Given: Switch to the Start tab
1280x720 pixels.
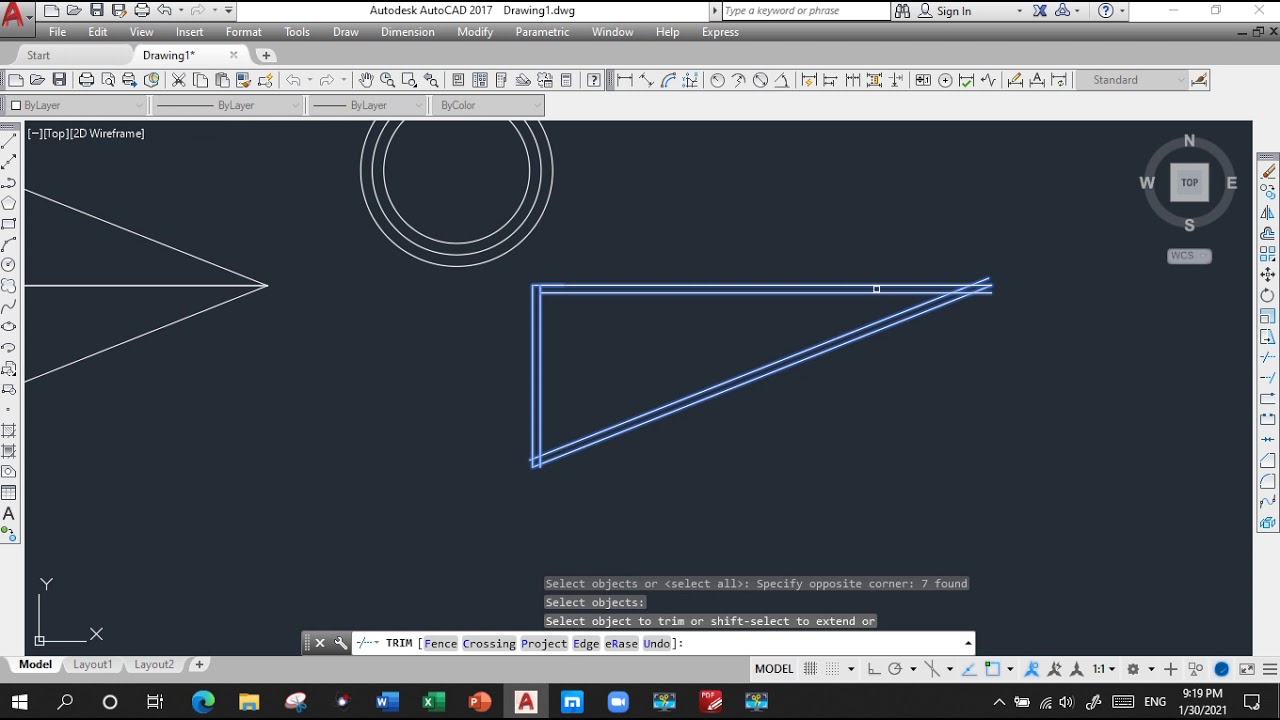Looking at the screenshot, I should pos(38,55).
